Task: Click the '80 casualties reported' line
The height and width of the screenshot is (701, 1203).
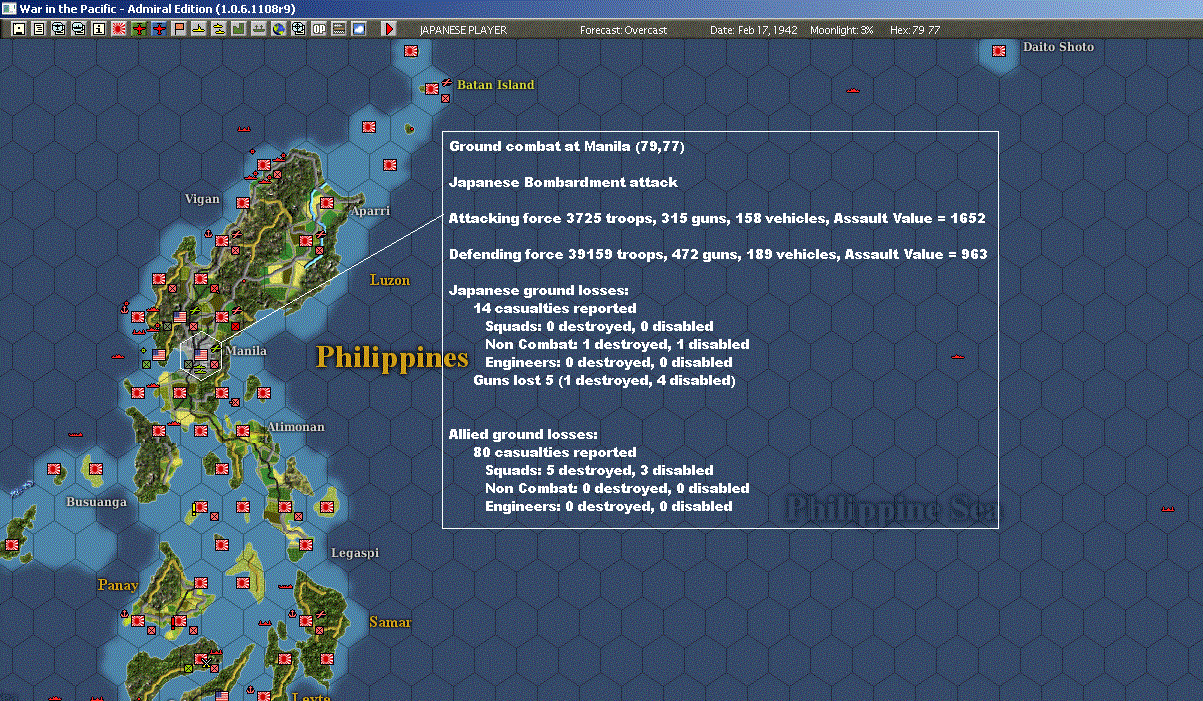Action: (x=554, y=452)
